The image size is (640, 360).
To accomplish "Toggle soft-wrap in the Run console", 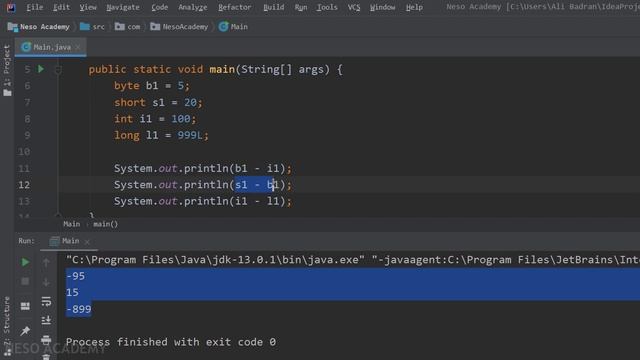I will (46, 301).
